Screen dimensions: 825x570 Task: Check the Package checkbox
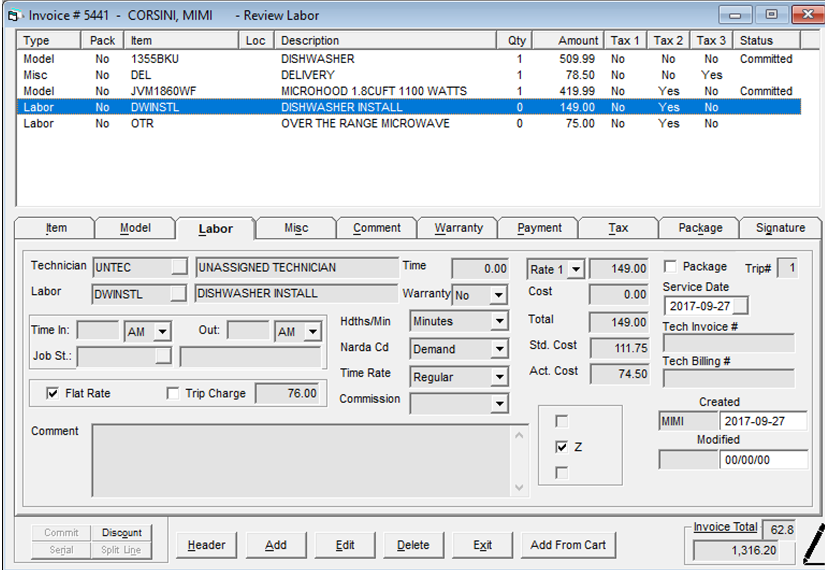670,266
